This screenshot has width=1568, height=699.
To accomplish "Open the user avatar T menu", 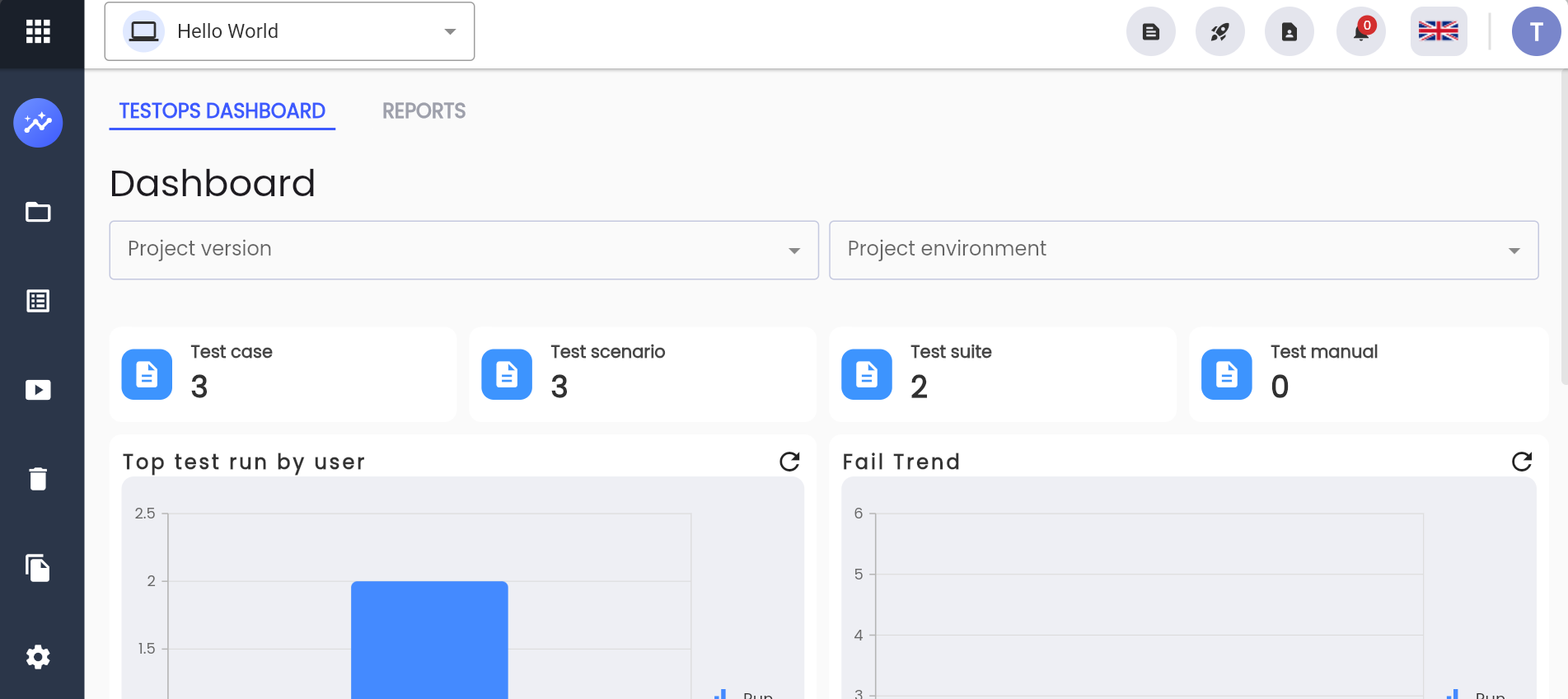I will coord(1537,31).
